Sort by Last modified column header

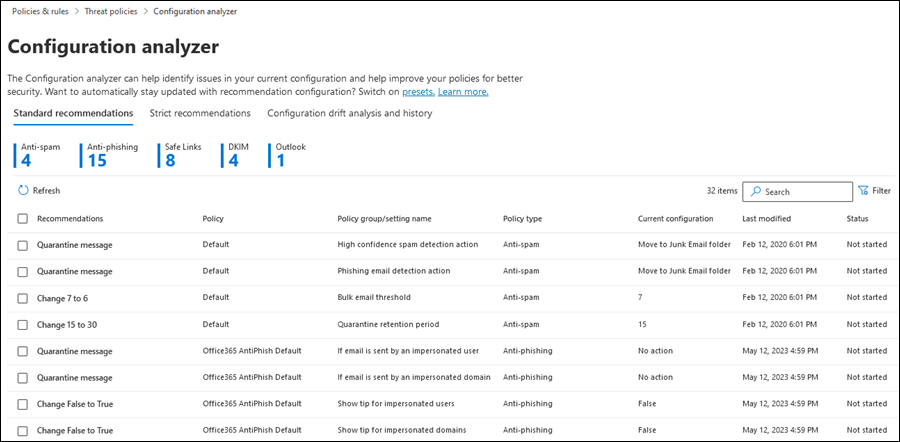(x=766, y=218)
